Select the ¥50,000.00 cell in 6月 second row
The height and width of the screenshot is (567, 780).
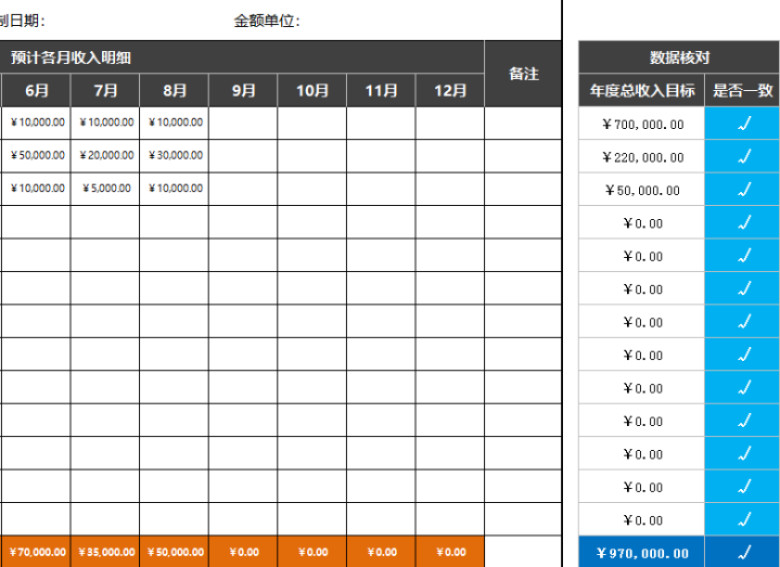click(x=36, y=156)
